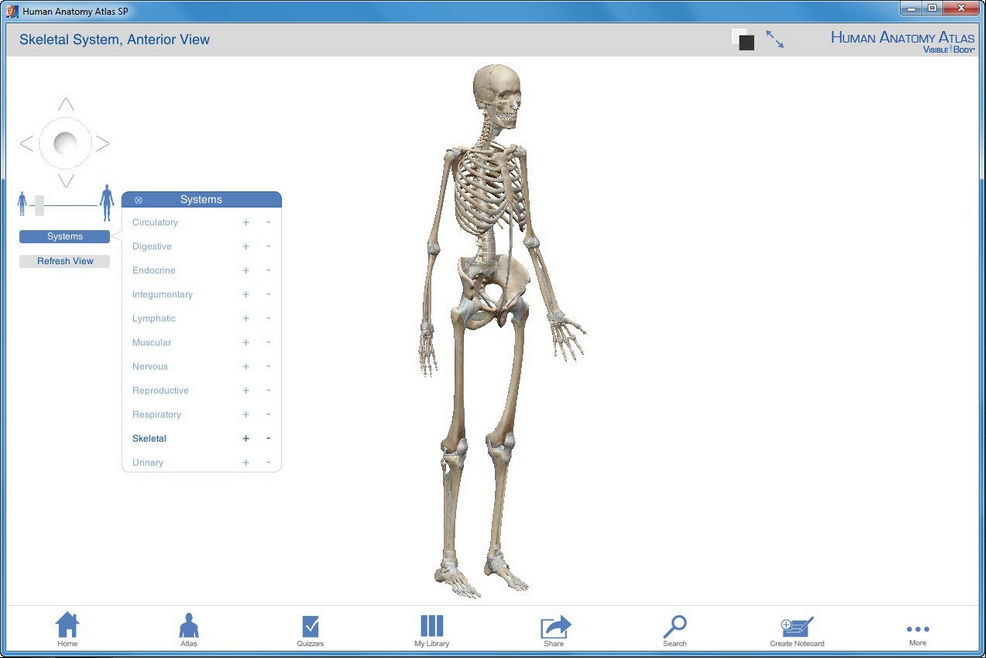Click the Human Anatomy Atlas Visible Body logo
Viewport: 986px width, 658px height.
click(x=902, y=41)
